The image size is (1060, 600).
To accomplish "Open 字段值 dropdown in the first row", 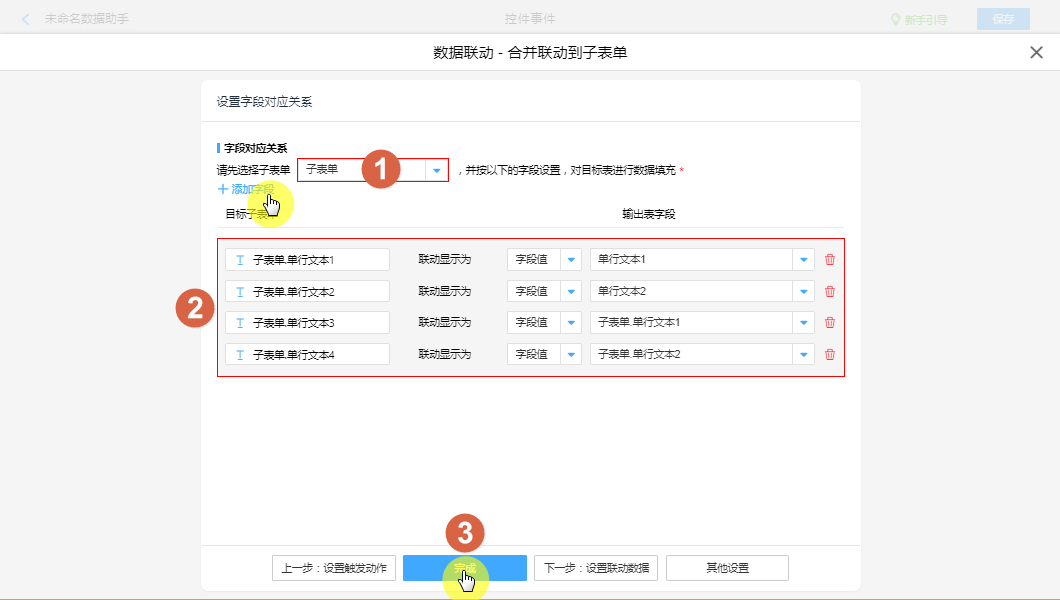I will pos(571,260).
